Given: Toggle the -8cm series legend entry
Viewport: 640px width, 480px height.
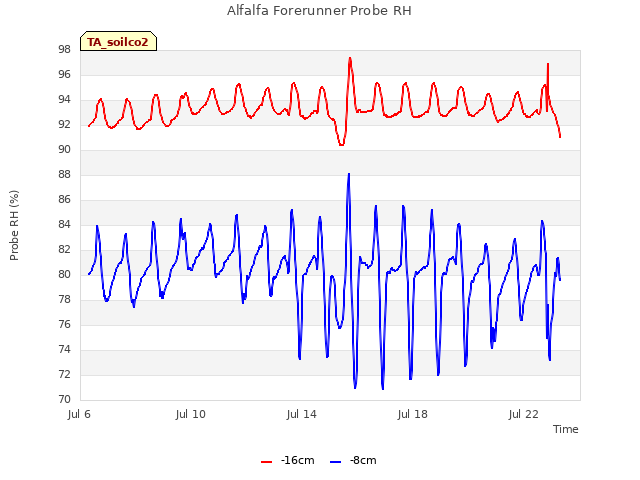Looking at the screenshot, I should 353,460.
